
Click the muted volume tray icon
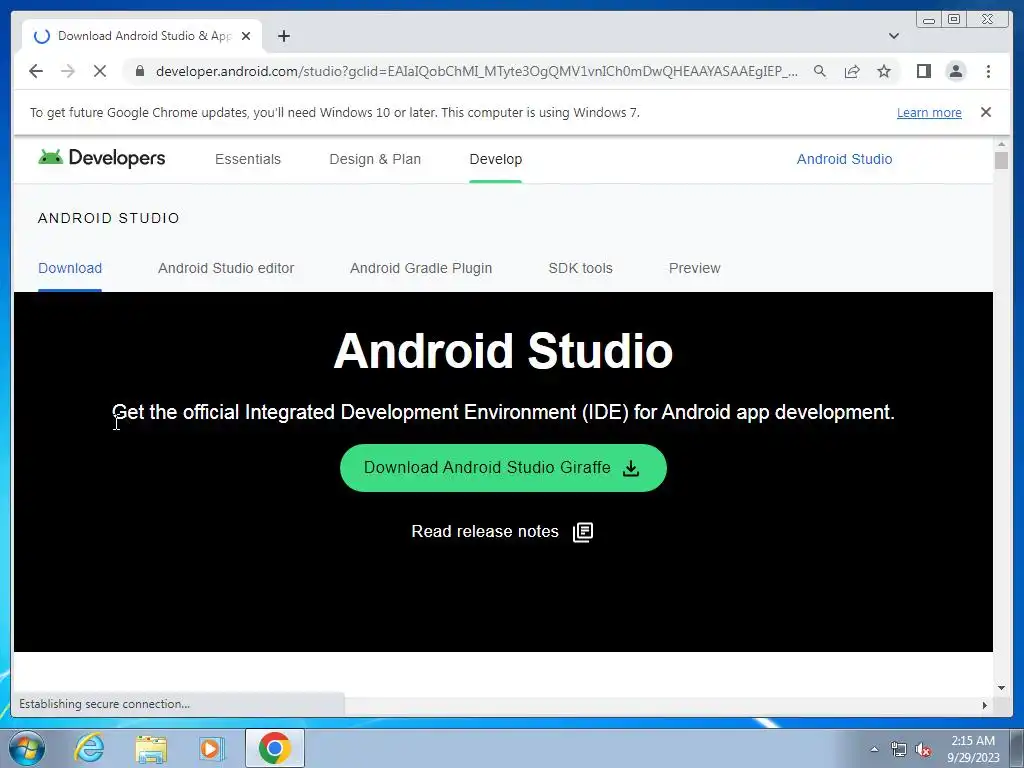point(922,749)
